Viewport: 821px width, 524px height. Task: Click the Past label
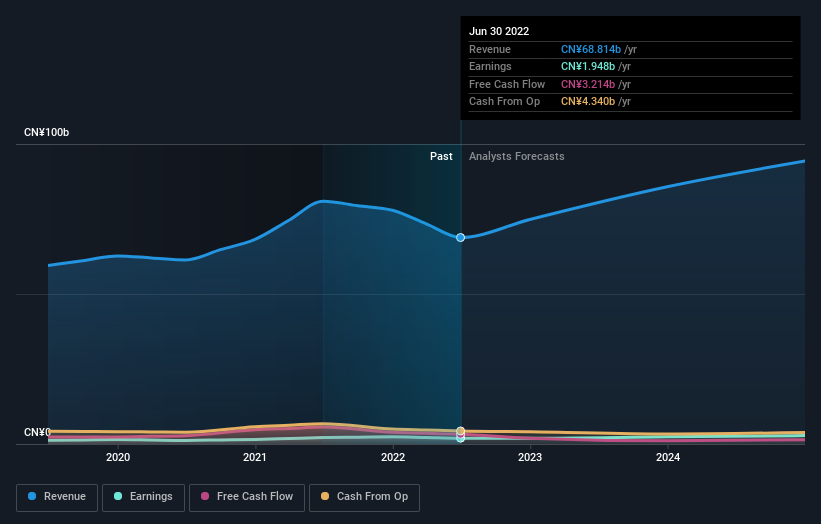(x=441, y=156)
